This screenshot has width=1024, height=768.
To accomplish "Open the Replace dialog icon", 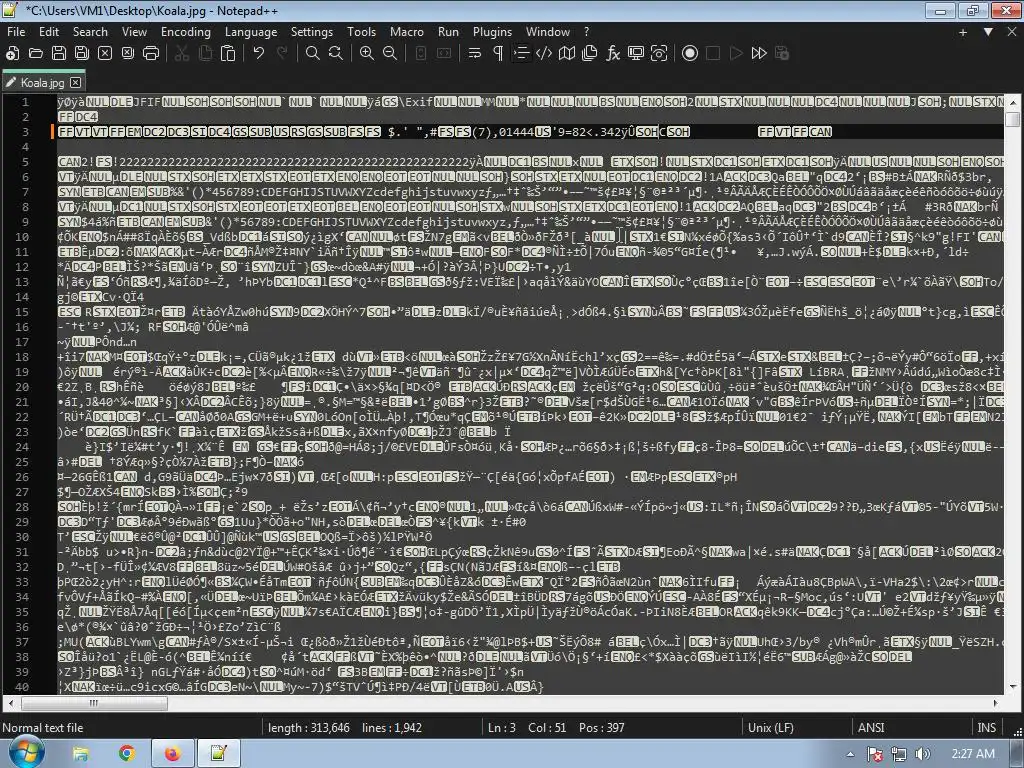I will pyautogui.click(x=336, y=54).
